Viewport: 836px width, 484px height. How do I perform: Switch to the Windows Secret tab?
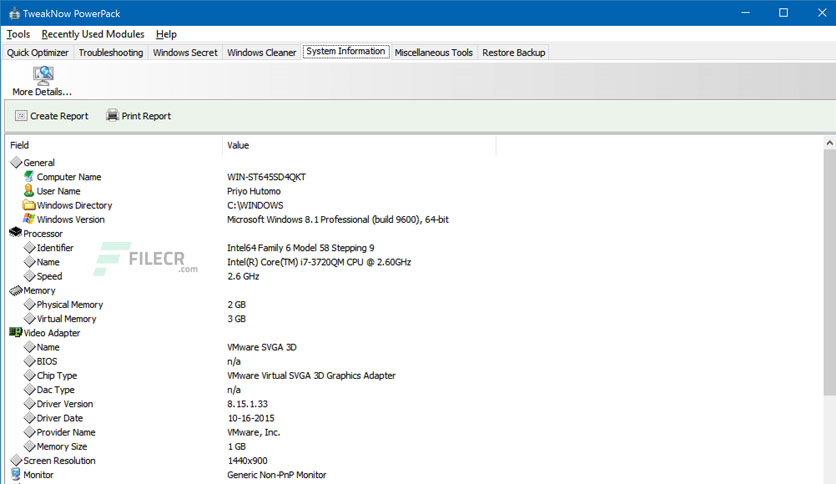point(185,52)
